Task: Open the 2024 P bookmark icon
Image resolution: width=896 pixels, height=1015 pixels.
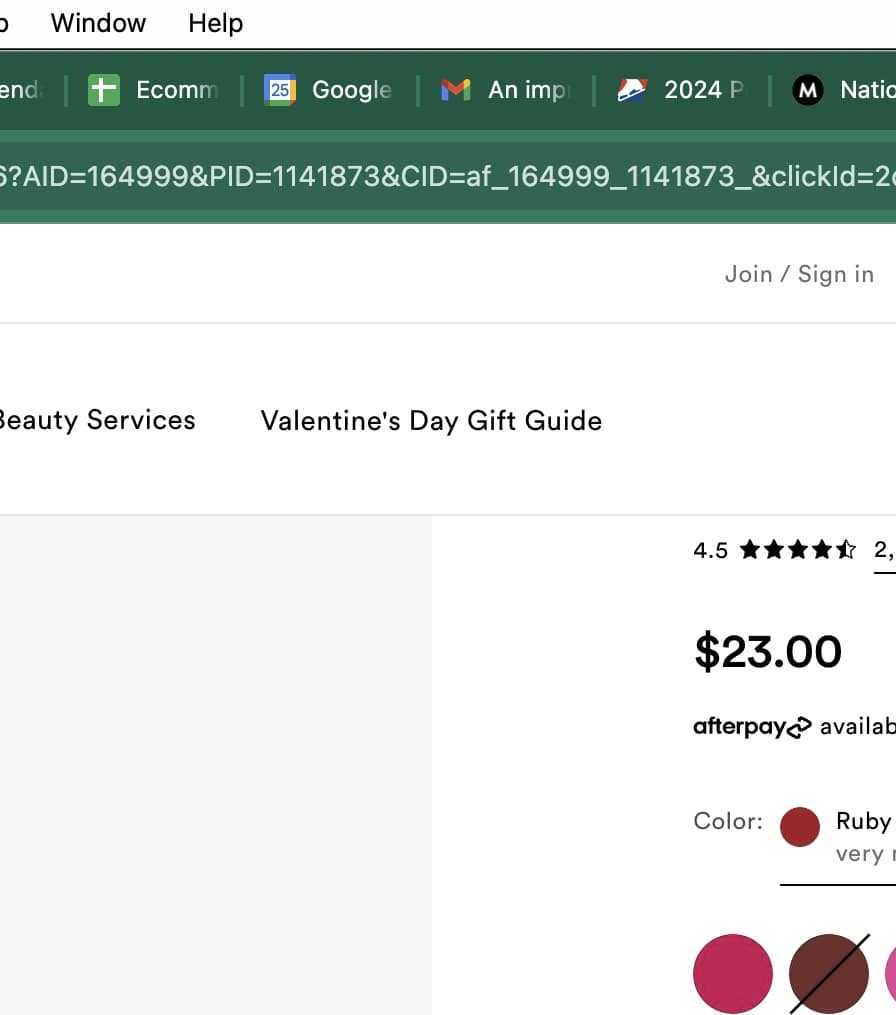Action: 632,90
